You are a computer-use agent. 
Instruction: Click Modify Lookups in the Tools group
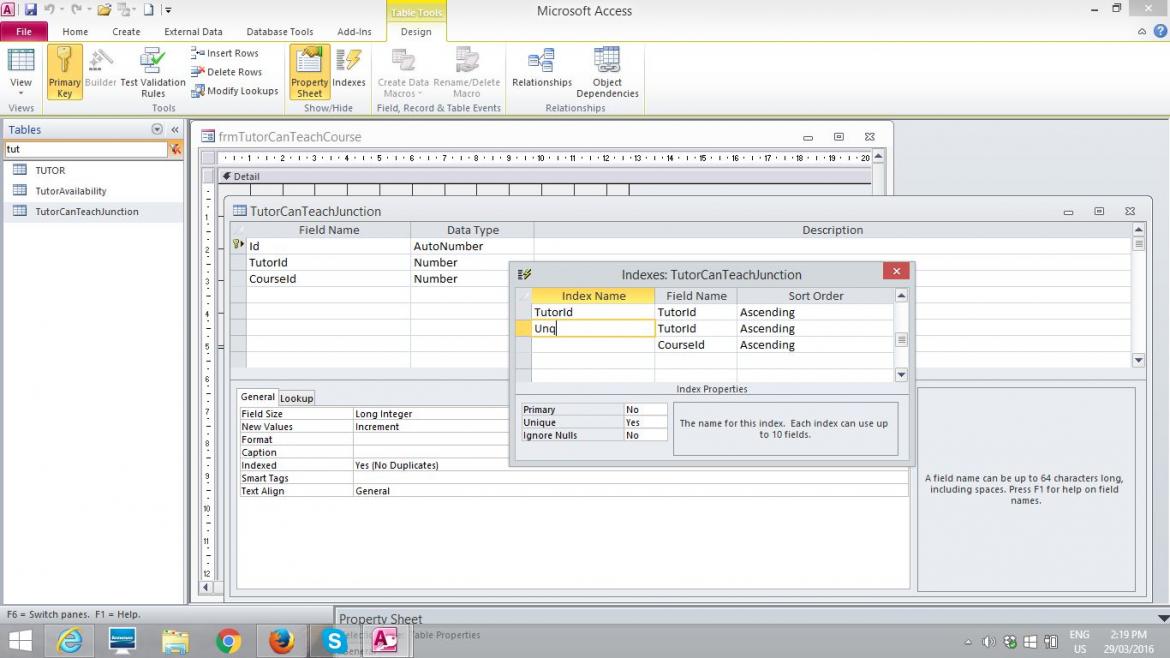(234, 91)
